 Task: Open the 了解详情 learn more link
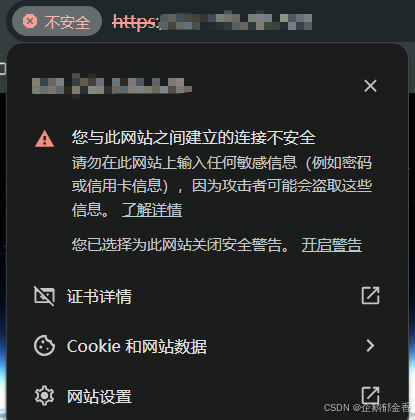(x=152, y=210)
